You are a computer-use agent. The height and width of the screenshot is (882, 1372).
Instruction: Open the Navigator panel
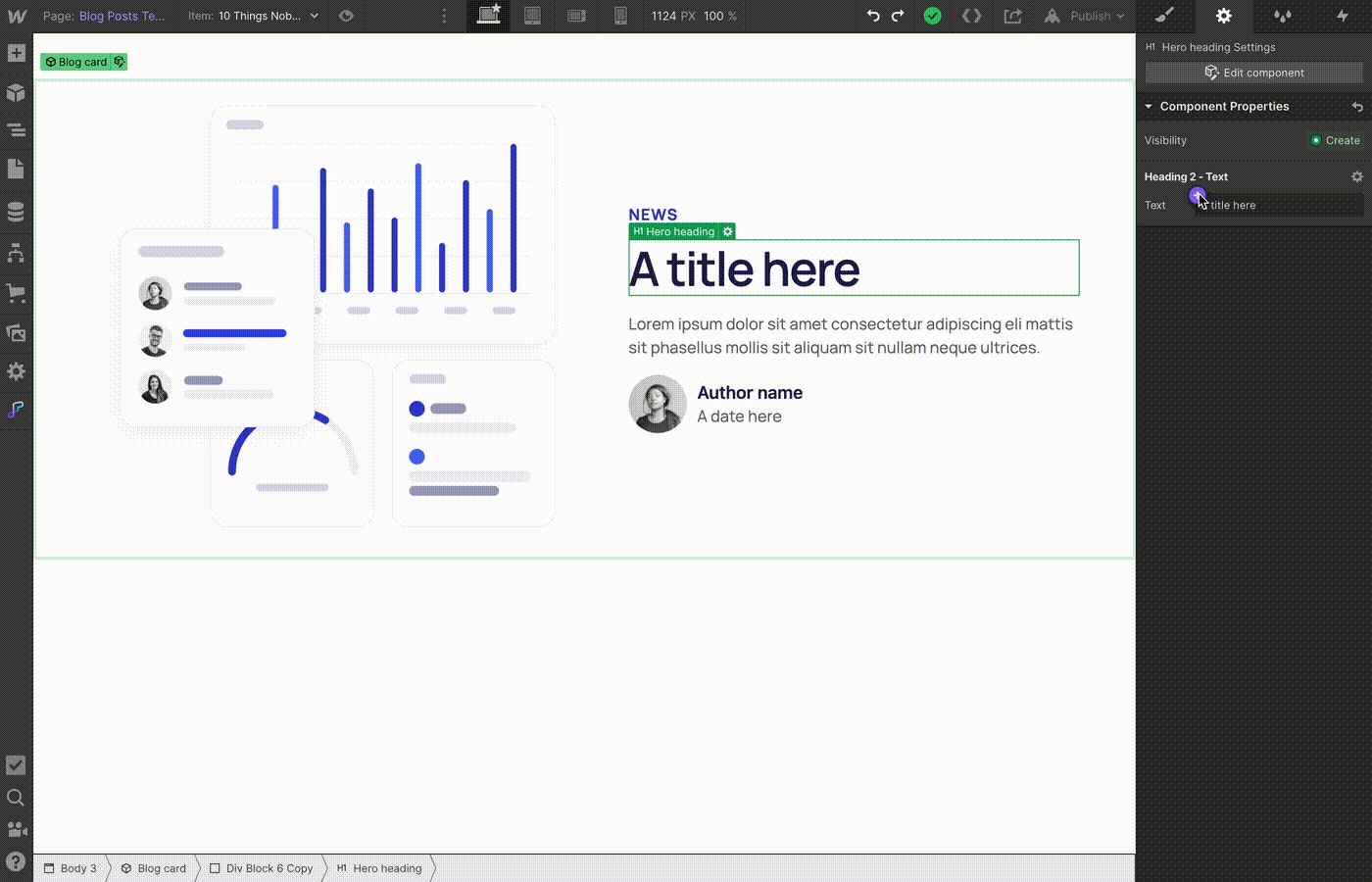click(16, 131)
